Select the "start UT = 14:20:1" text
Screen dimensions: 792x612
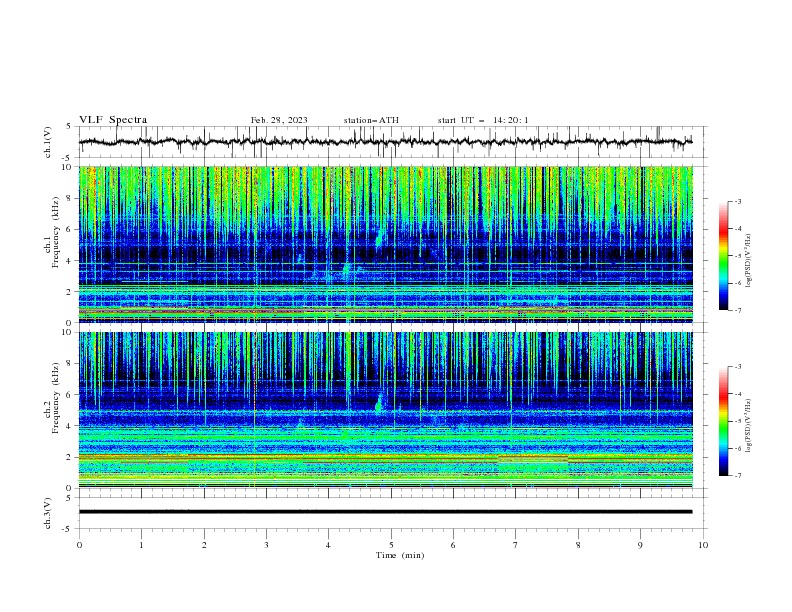click(x=483, y=120)
